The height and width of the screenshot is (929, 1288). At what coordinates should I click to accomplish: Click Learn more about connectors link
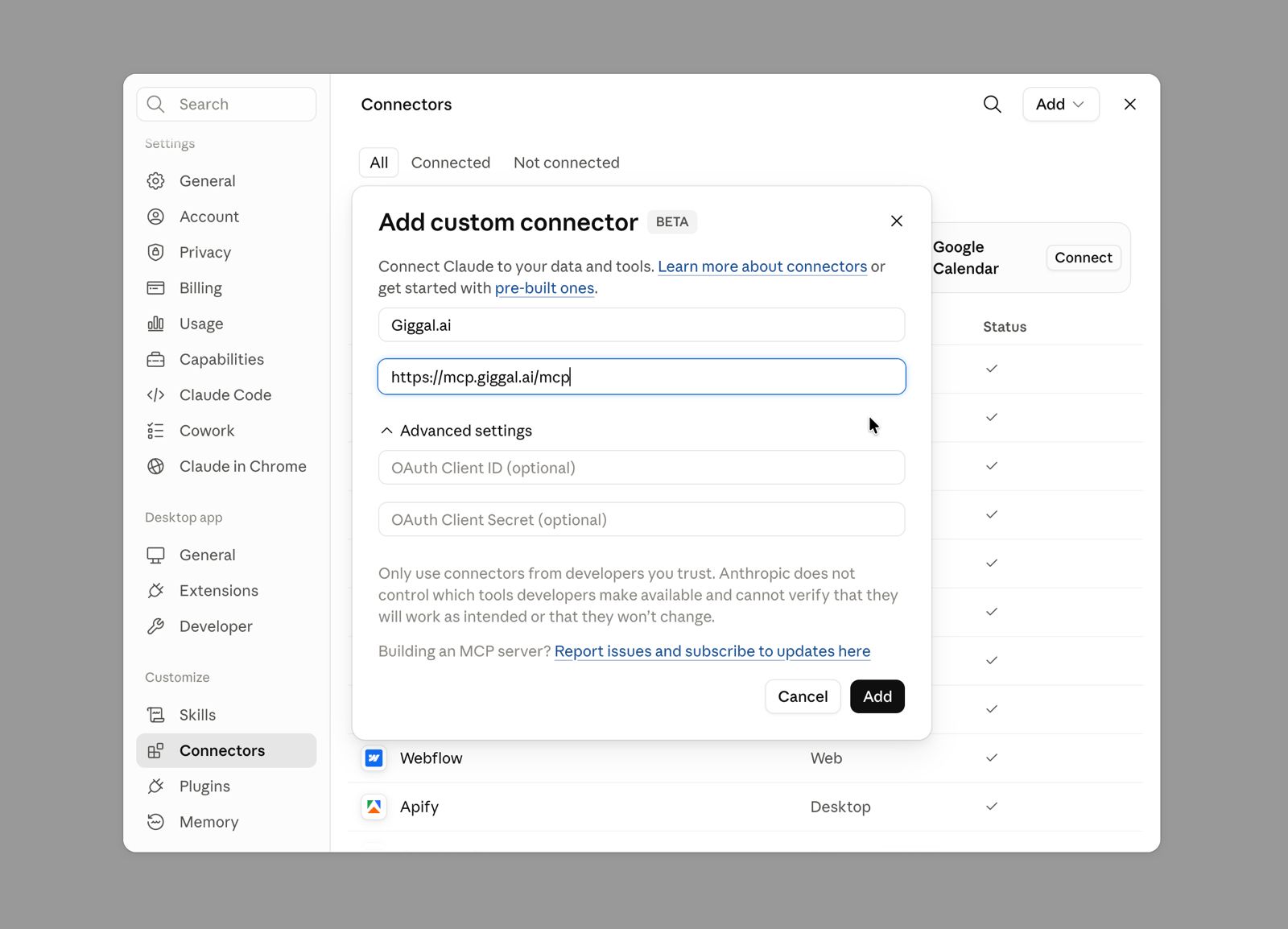point(762,266)
